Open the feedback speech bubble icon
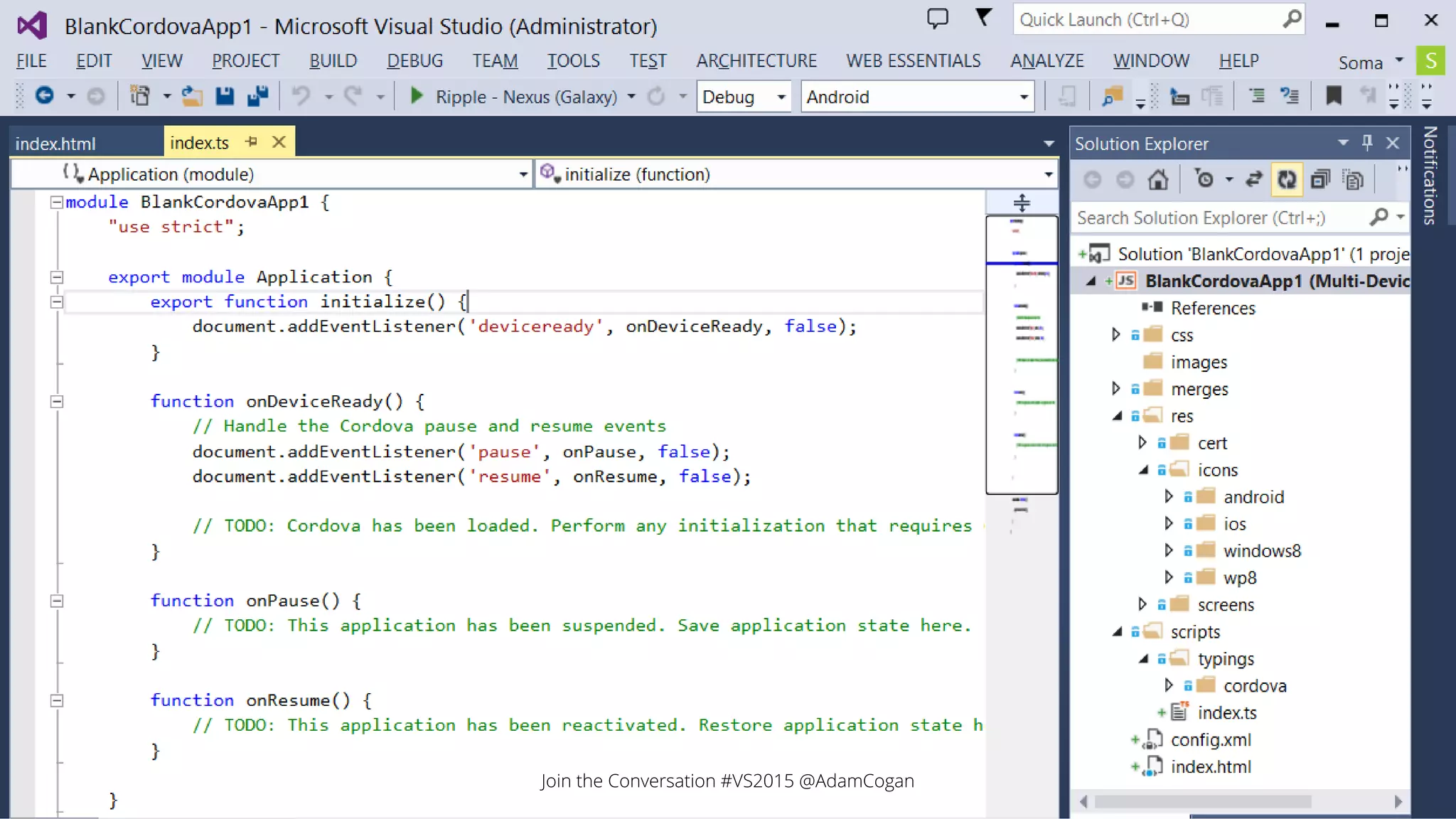This screenshot has height=819, width=1456. pyautogui.click(x=938, y=18)
